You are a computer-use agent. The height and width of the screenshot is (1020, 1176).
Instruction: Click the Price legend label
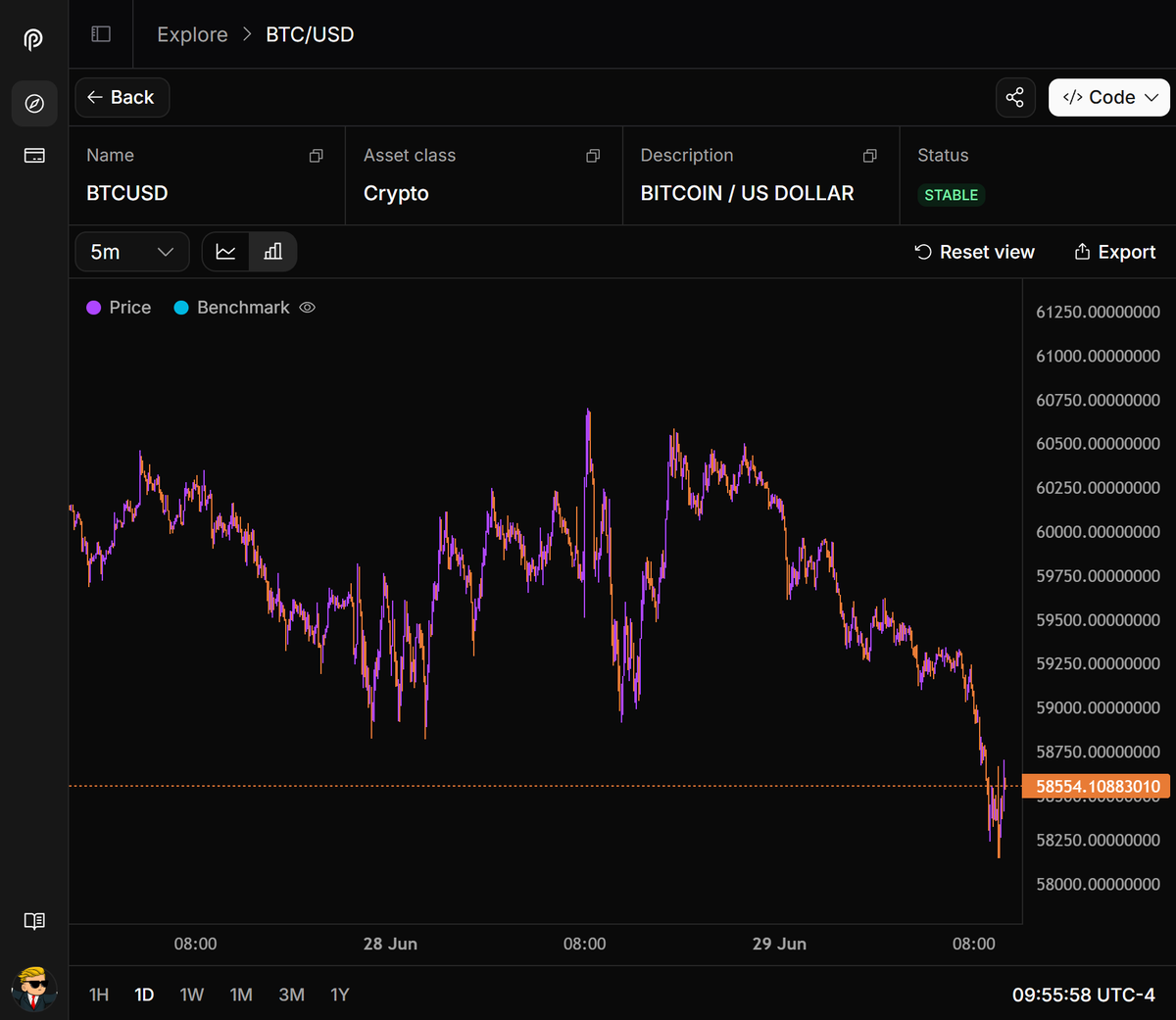[130, 308]
